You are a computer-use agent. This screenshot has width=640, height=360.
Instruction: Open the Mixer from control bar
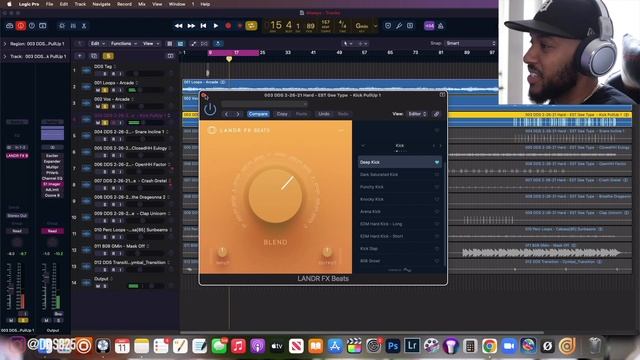(x=73, y=26)
